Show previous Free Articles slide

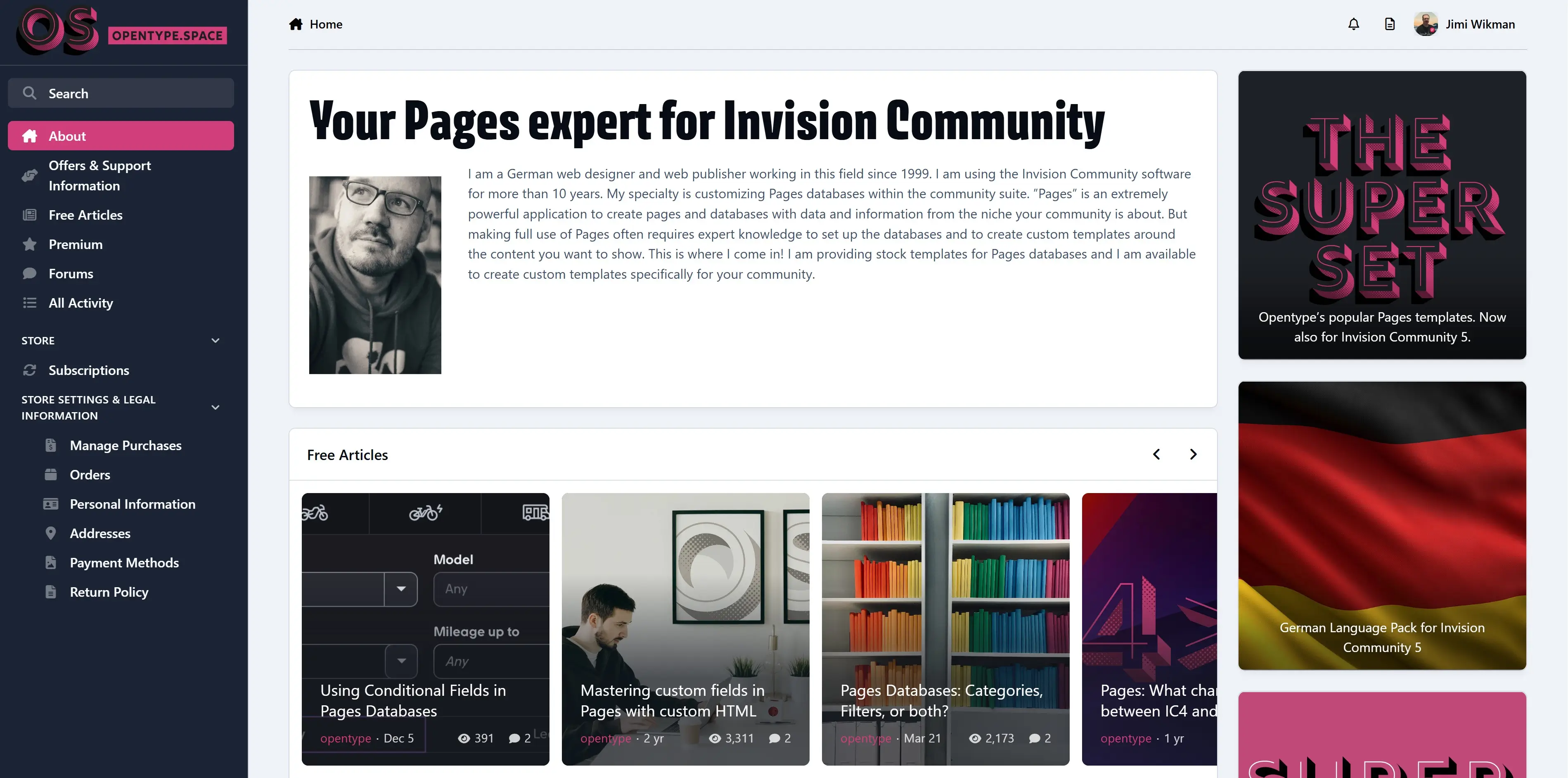tap(1156, 454)
